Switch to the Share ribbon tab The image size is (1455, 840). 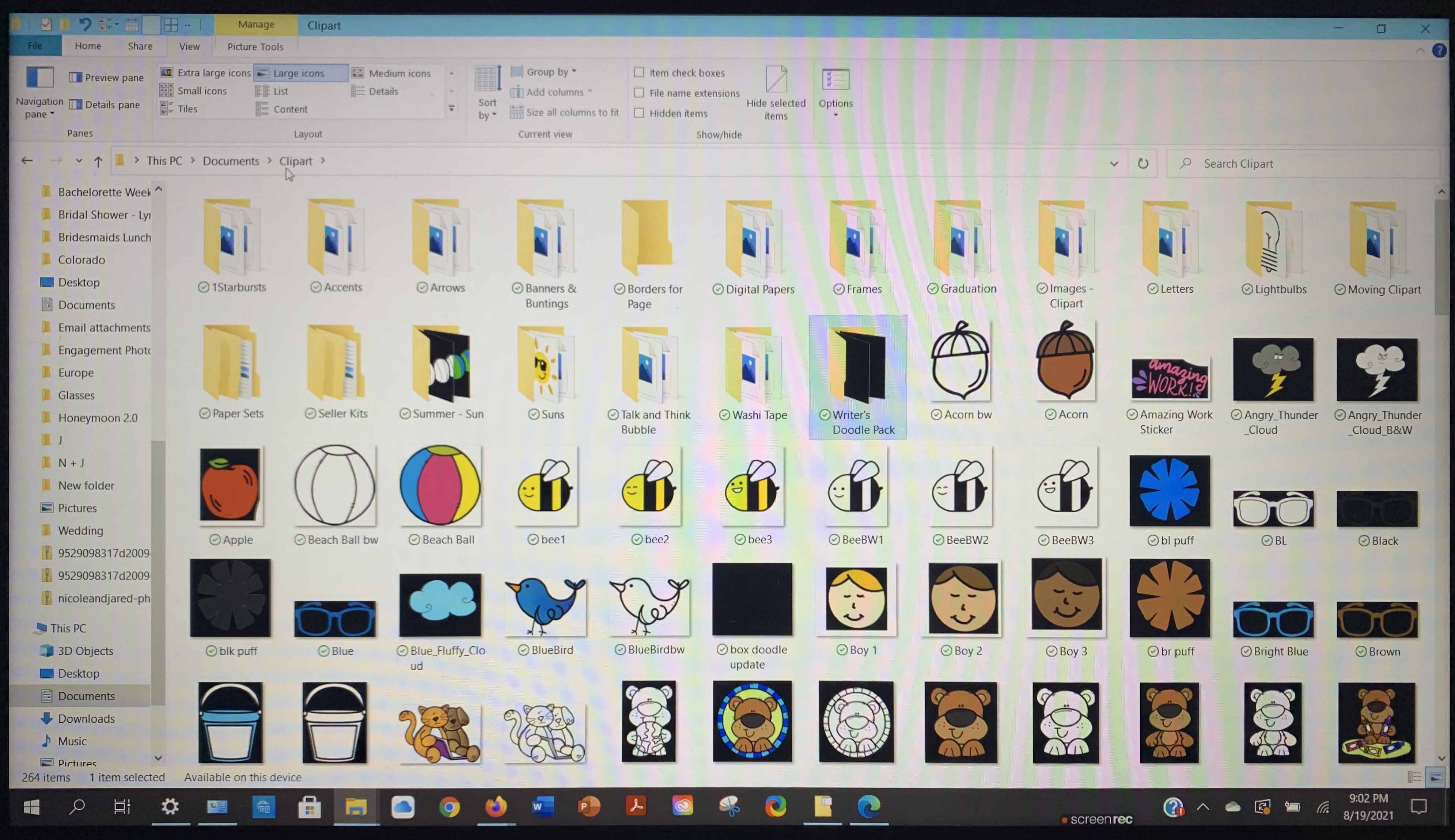pos(140,46)
